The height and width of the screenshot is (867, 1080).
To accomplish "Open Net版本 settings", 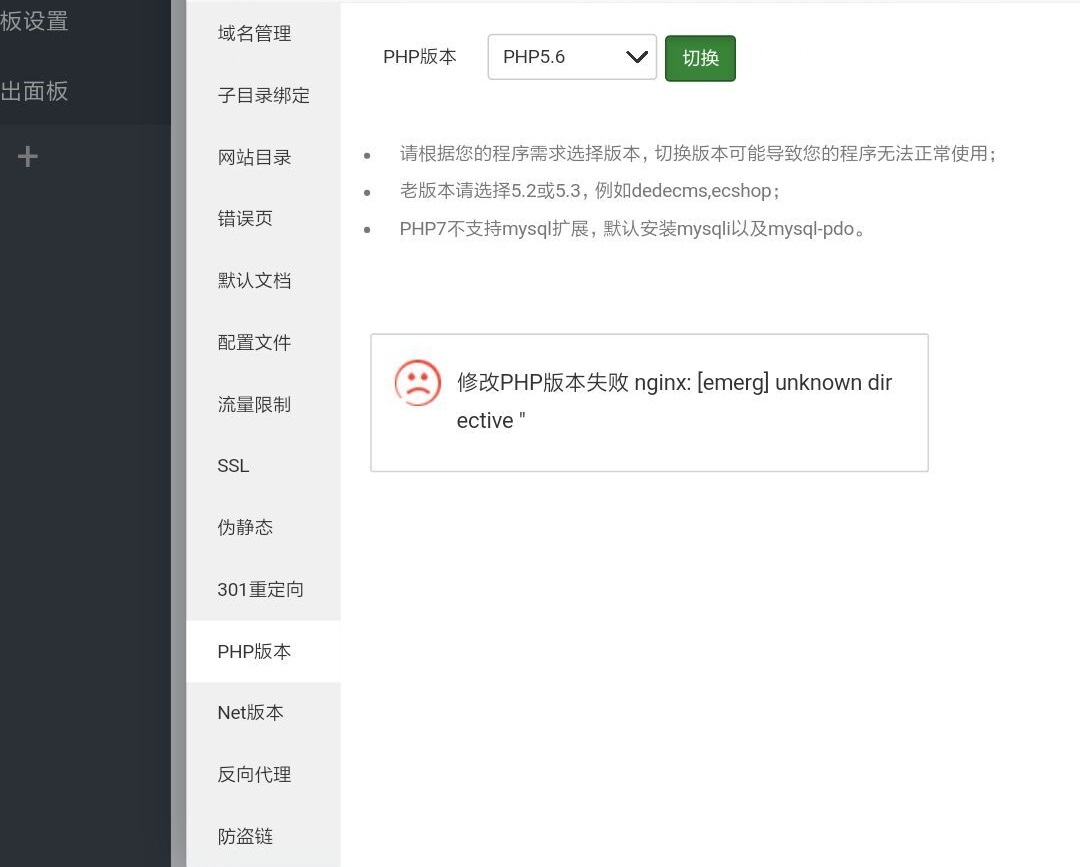I will pyautogui.click(x=251, y=713).
